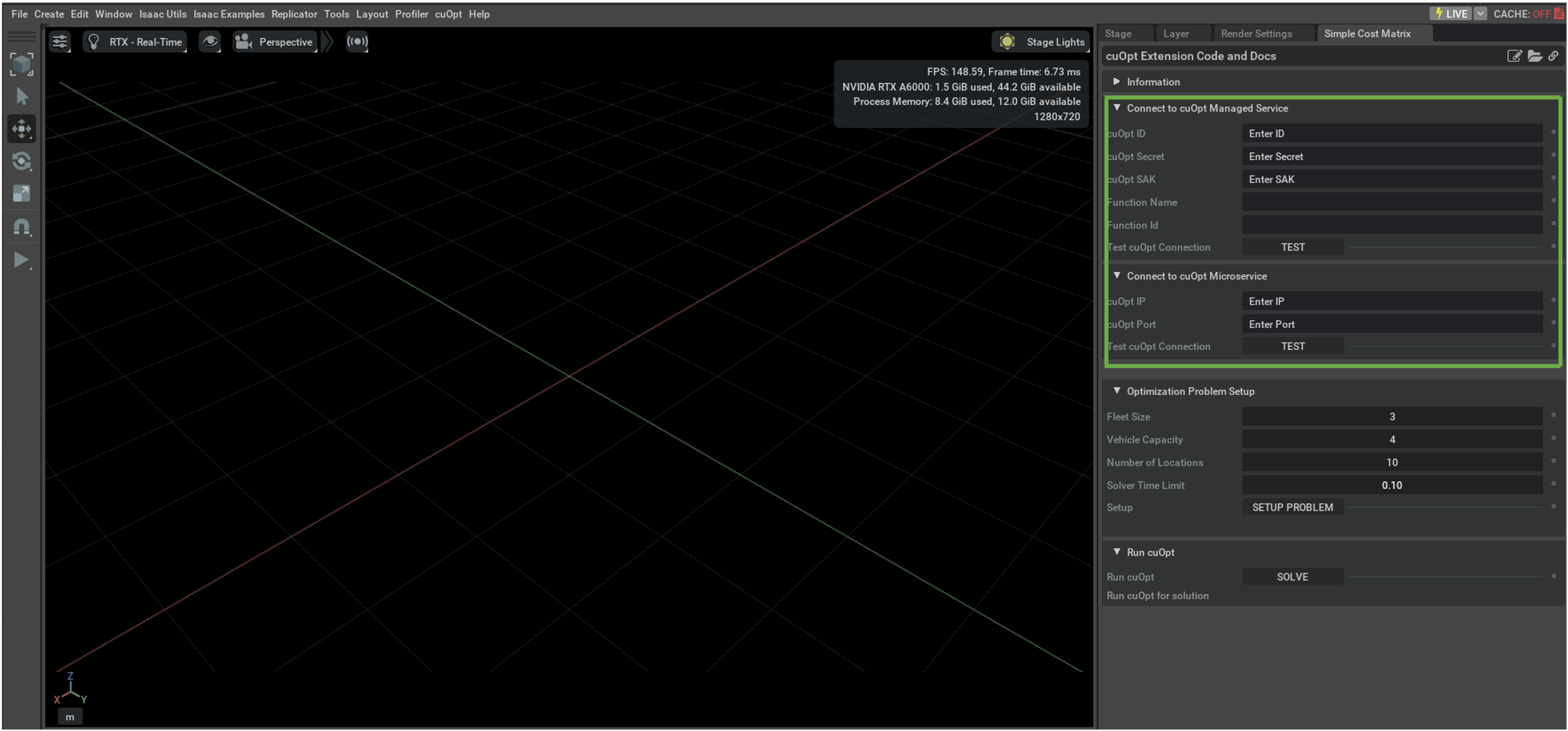Activate the Rotate tool
1568x731 pixels.
pos(22,161)
